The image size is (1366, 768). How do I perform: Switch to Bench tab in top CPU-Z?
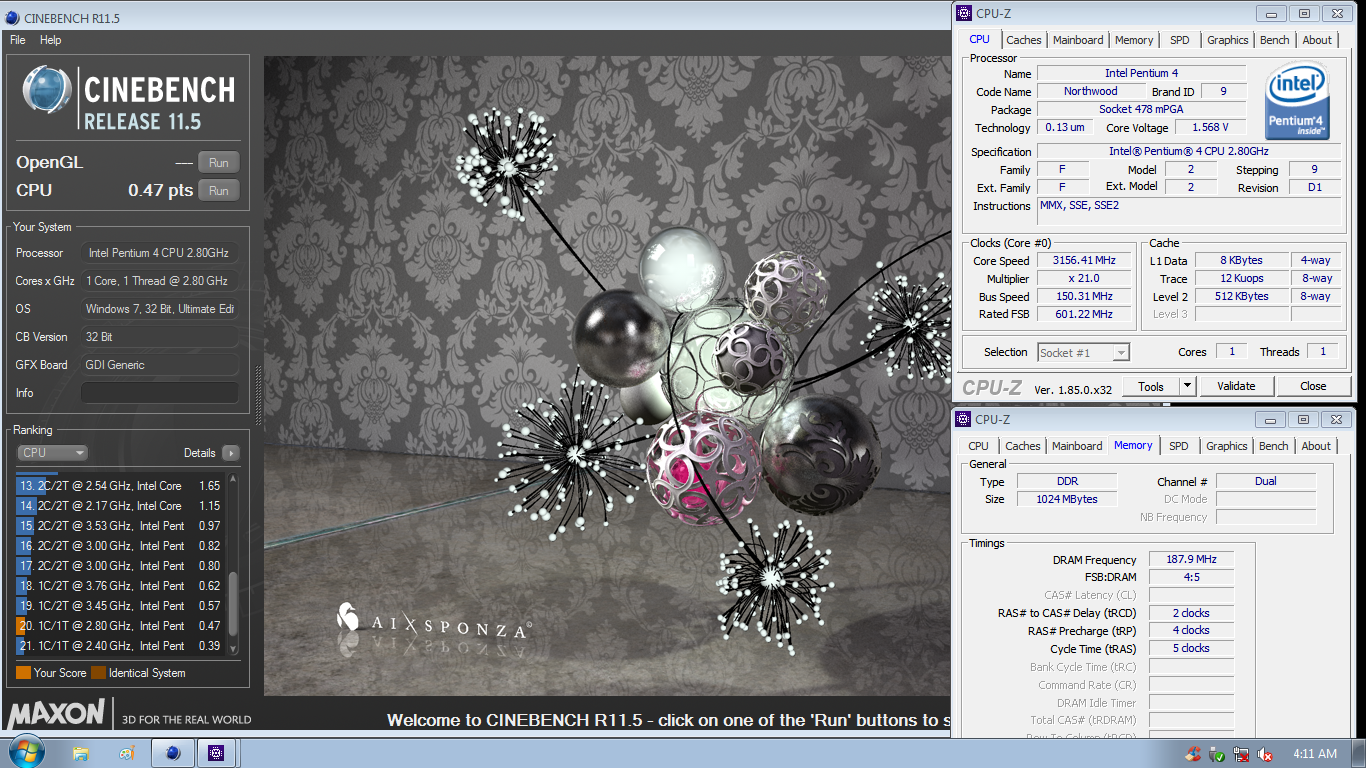pos(1274,40)
